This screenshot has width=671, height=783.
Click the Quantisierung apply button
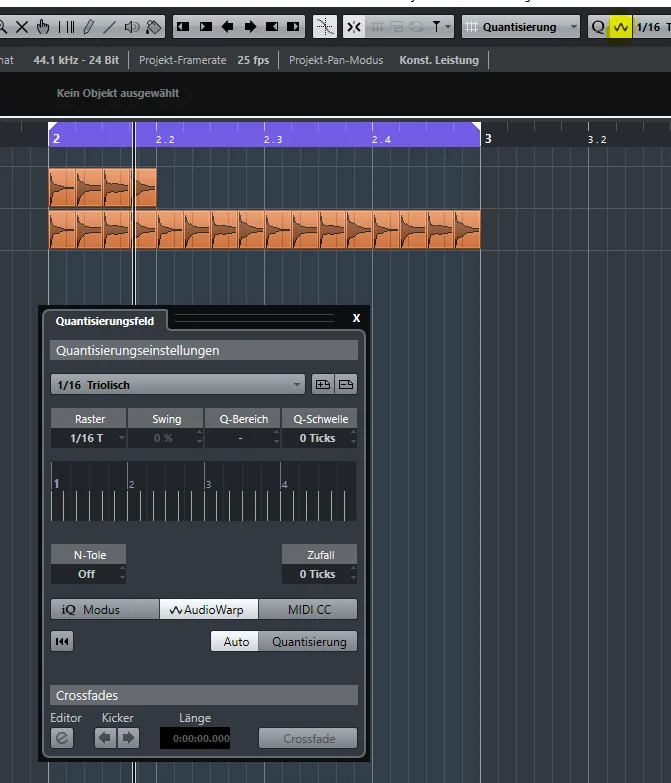pos(308,641)
